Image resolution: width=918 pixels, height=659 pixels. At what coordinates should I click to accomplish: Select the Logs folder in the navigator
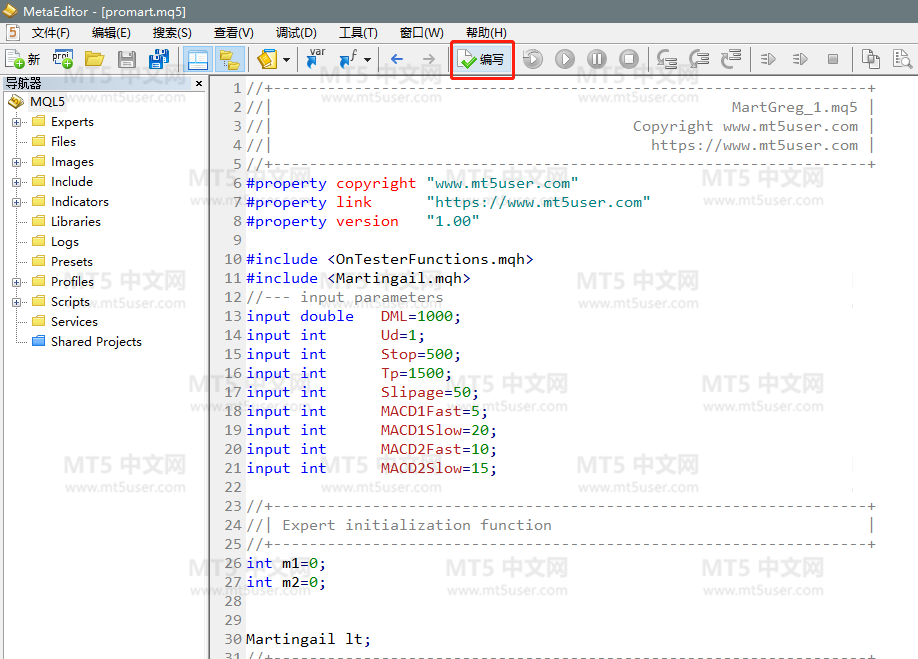coord(64,242)
